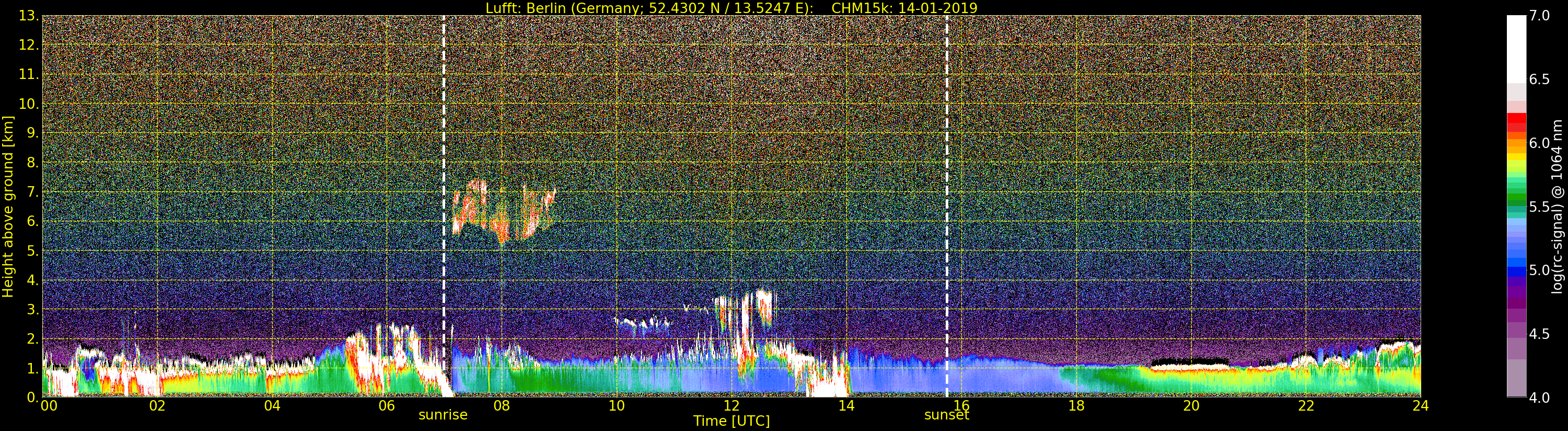This screenshot has width=1568, height=431.
Task: Click the "CHM15k: 14-01-2019" title text
Action: [904, 8]
